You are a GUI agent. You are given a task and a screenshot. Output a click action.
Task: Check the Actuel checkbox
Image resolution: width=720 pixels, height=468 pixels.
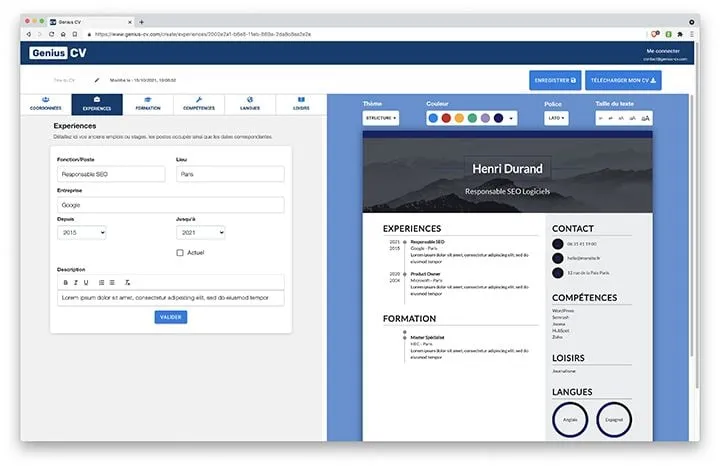(180, 253)
